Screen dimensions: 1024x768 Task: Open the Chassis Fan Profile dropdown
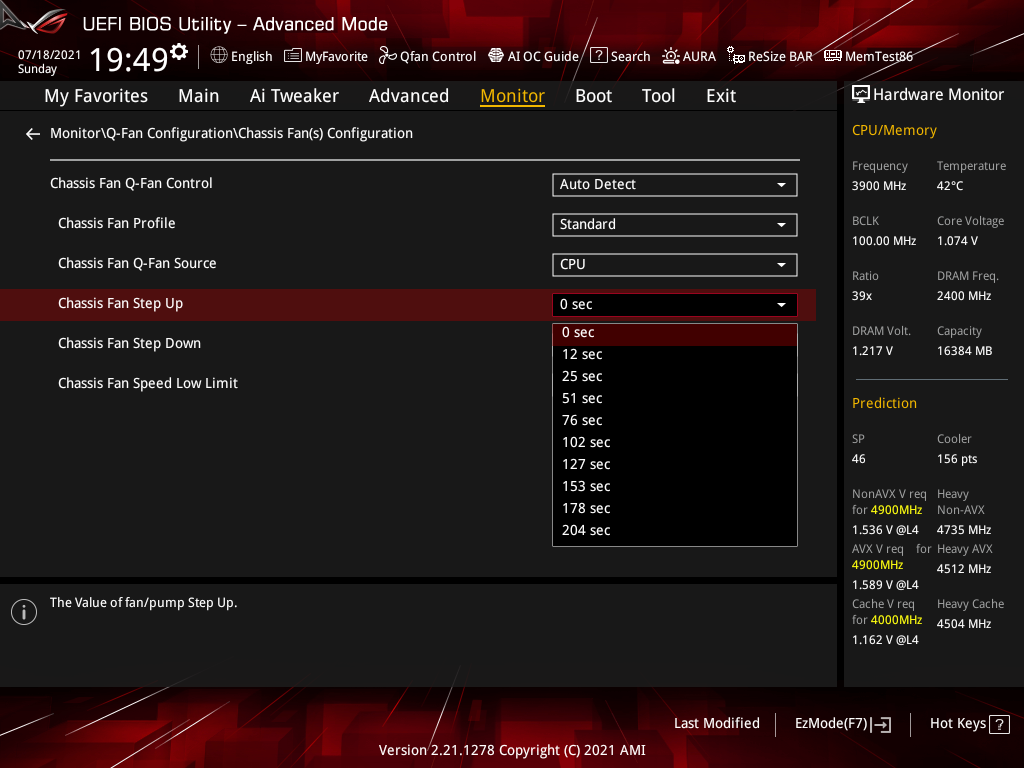point(674,224)
